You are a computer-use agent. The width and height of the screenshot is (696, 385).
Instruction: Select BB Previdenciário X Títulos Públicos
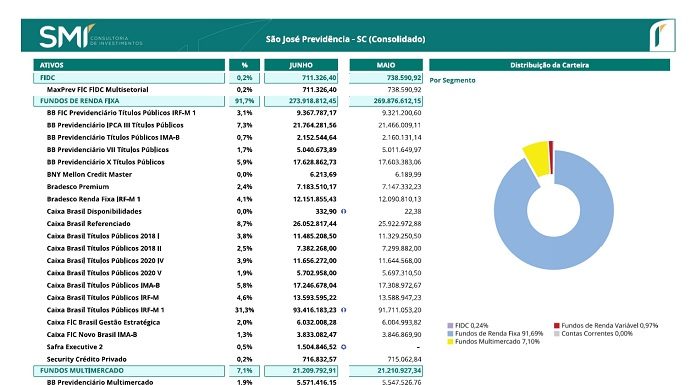pos(106,162)
